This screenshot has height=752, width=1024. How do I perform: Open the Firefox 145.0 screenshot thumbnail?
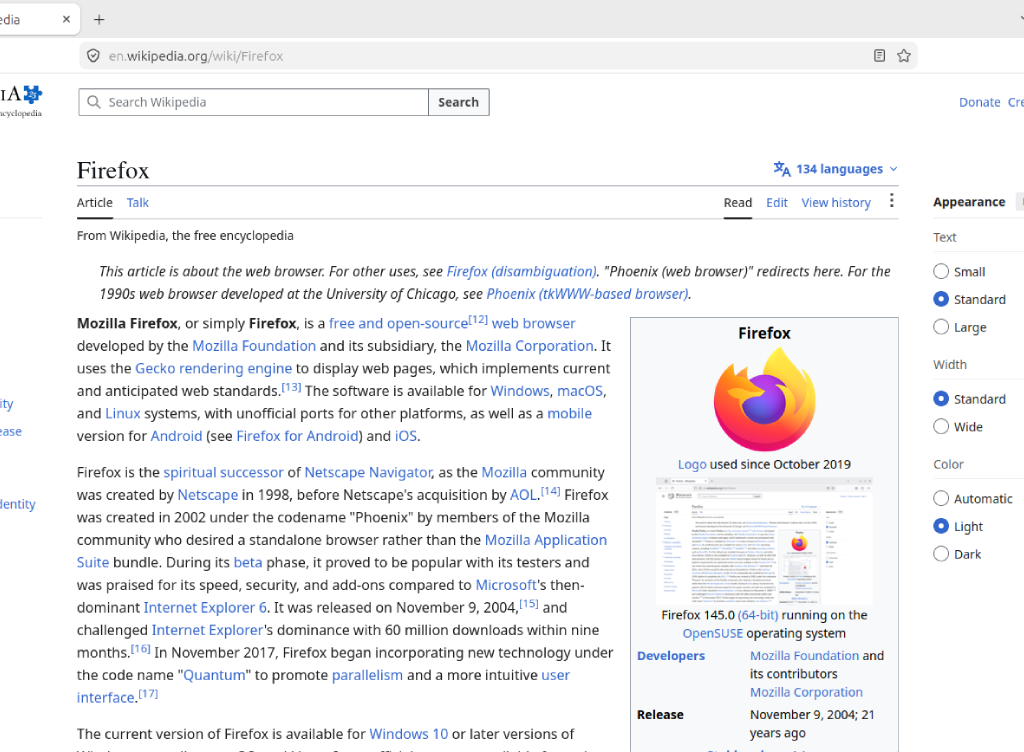[x=765, y=541]
